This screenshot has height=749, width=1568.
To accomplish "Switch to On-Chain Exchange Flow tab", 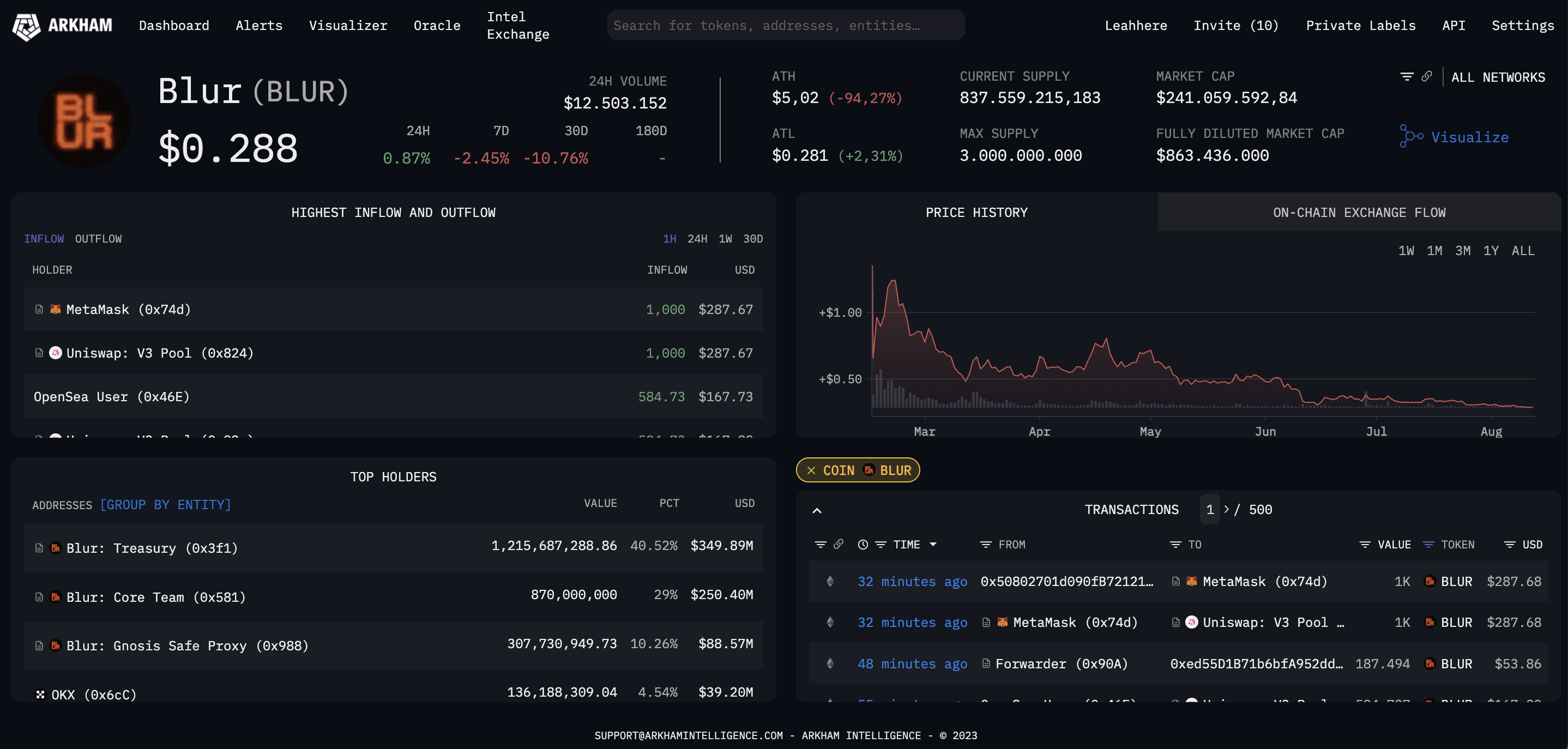I will (1359, 213).
